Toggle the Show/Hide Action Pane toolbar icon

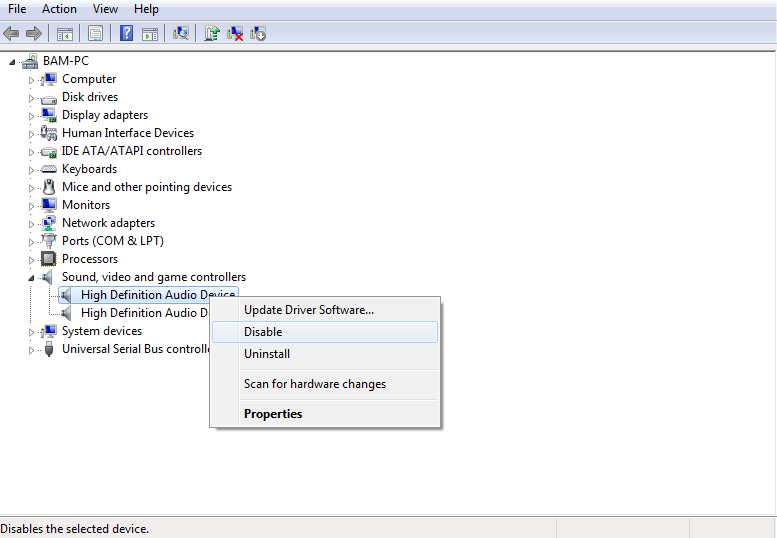(150, 34)
